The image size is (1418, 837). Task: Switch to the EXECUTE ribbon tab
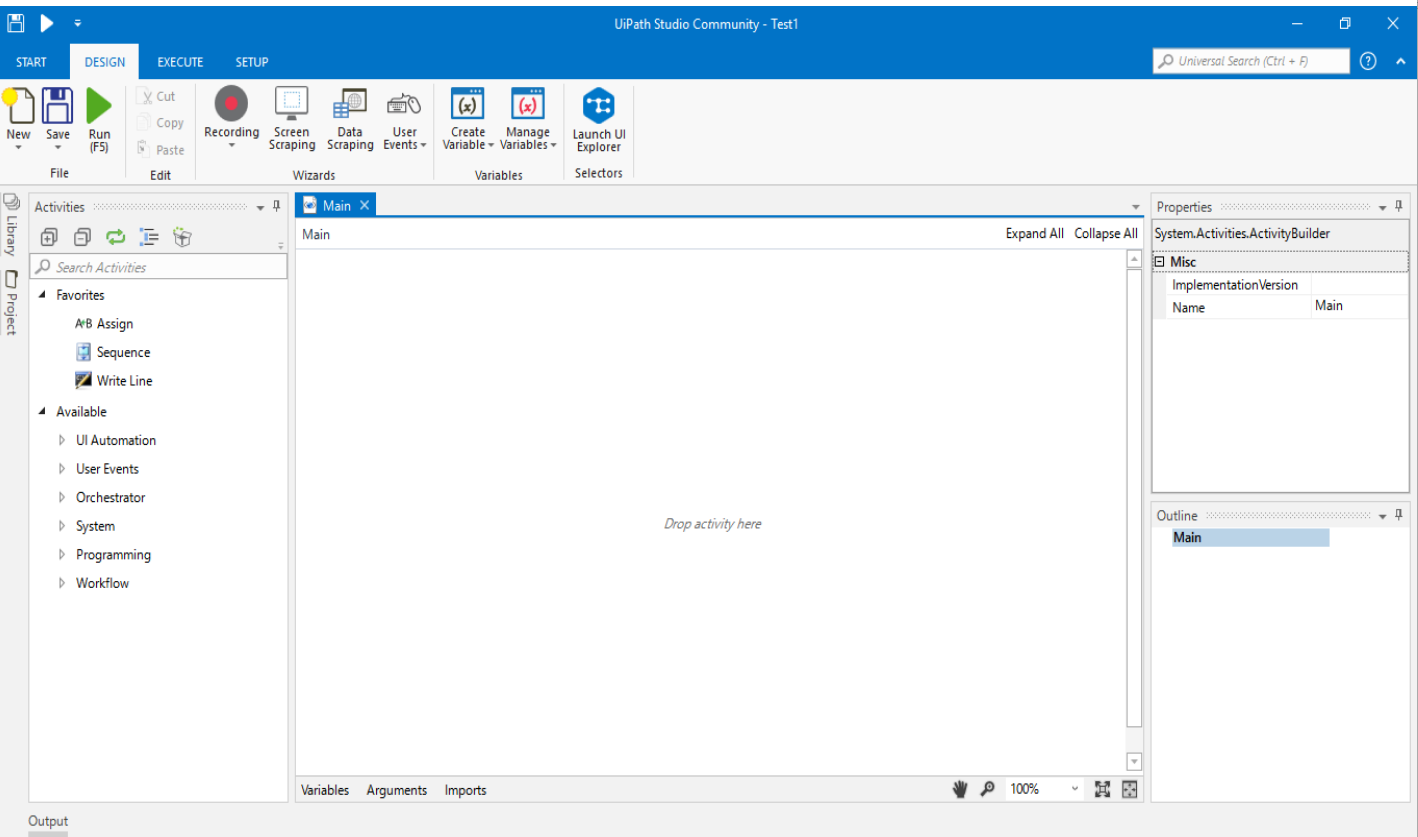(x=180, y=62)
